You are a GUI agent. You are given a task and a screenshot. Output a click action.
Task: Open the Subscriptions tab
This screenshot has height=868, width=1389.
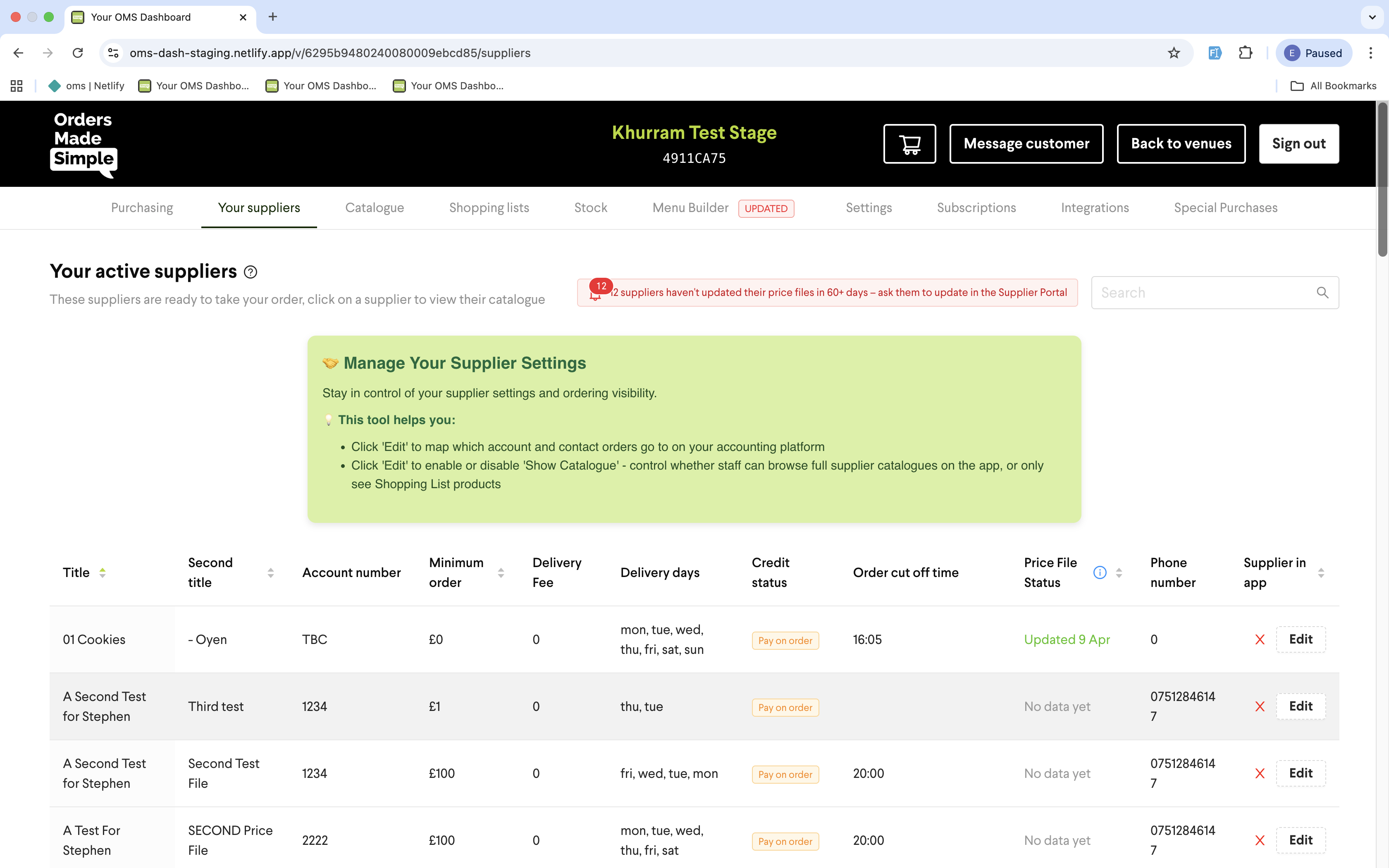click(x=976, y=208)
